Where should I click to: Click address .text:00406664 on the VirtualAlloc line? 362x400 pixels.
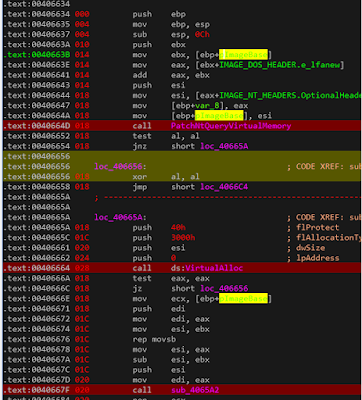[x=37, y=268]
